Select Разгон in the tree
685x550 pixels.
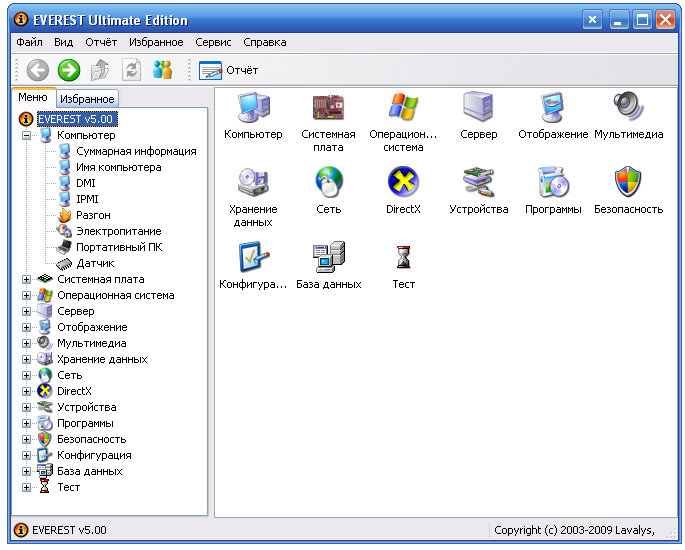(x=93, y=215)
